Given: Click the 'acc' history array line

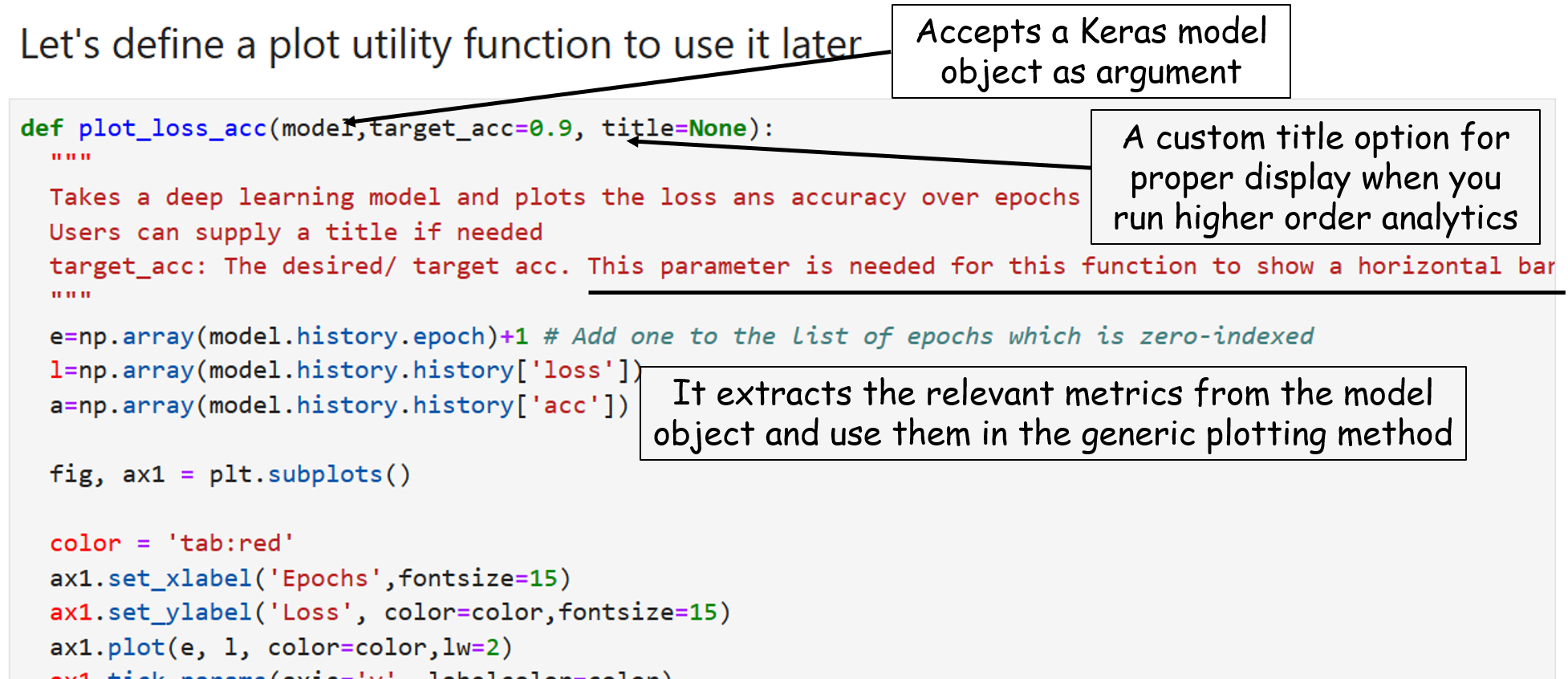Looking at the screenshot, I should 339,406.
